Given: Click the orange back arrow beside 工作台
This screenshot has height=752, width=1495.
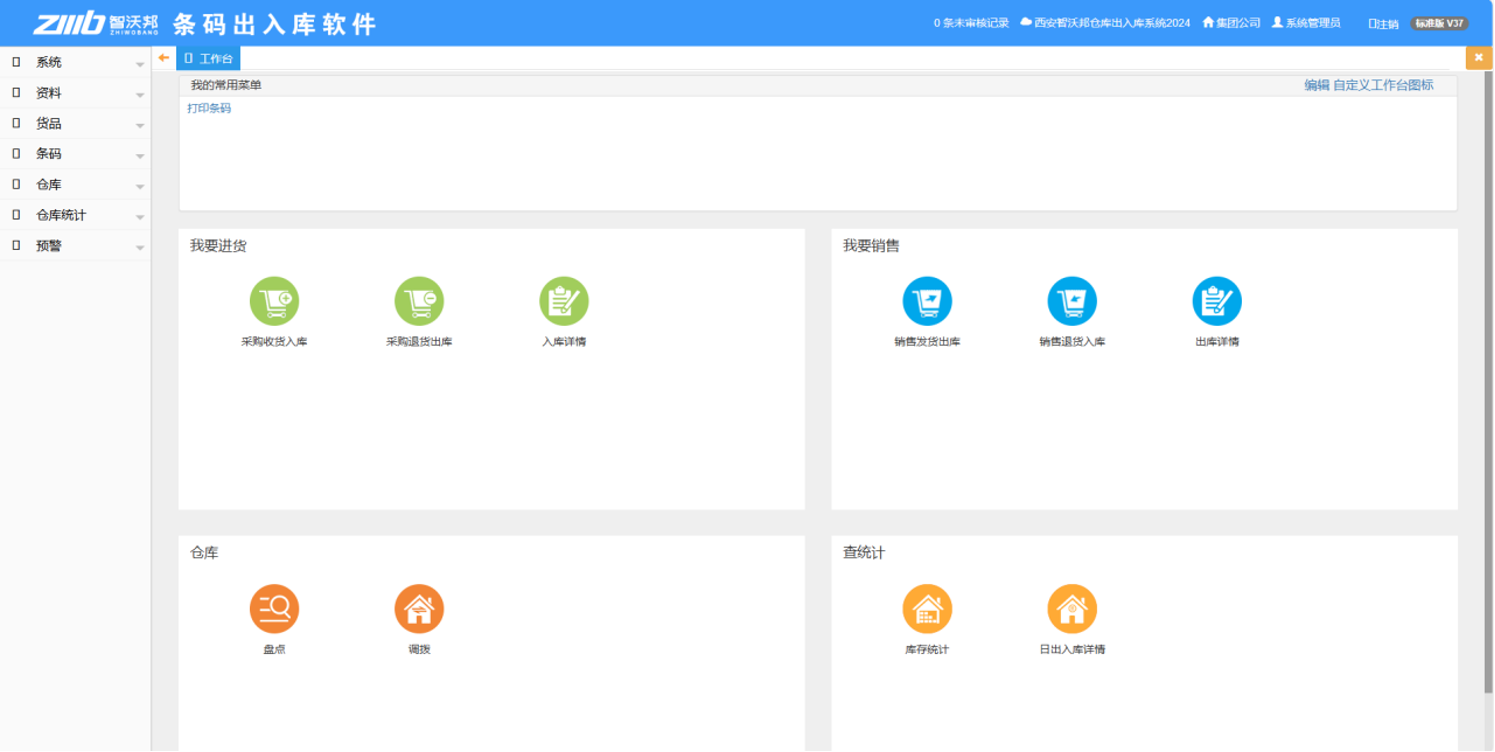Looking at the screenshot, I should 164,58.
